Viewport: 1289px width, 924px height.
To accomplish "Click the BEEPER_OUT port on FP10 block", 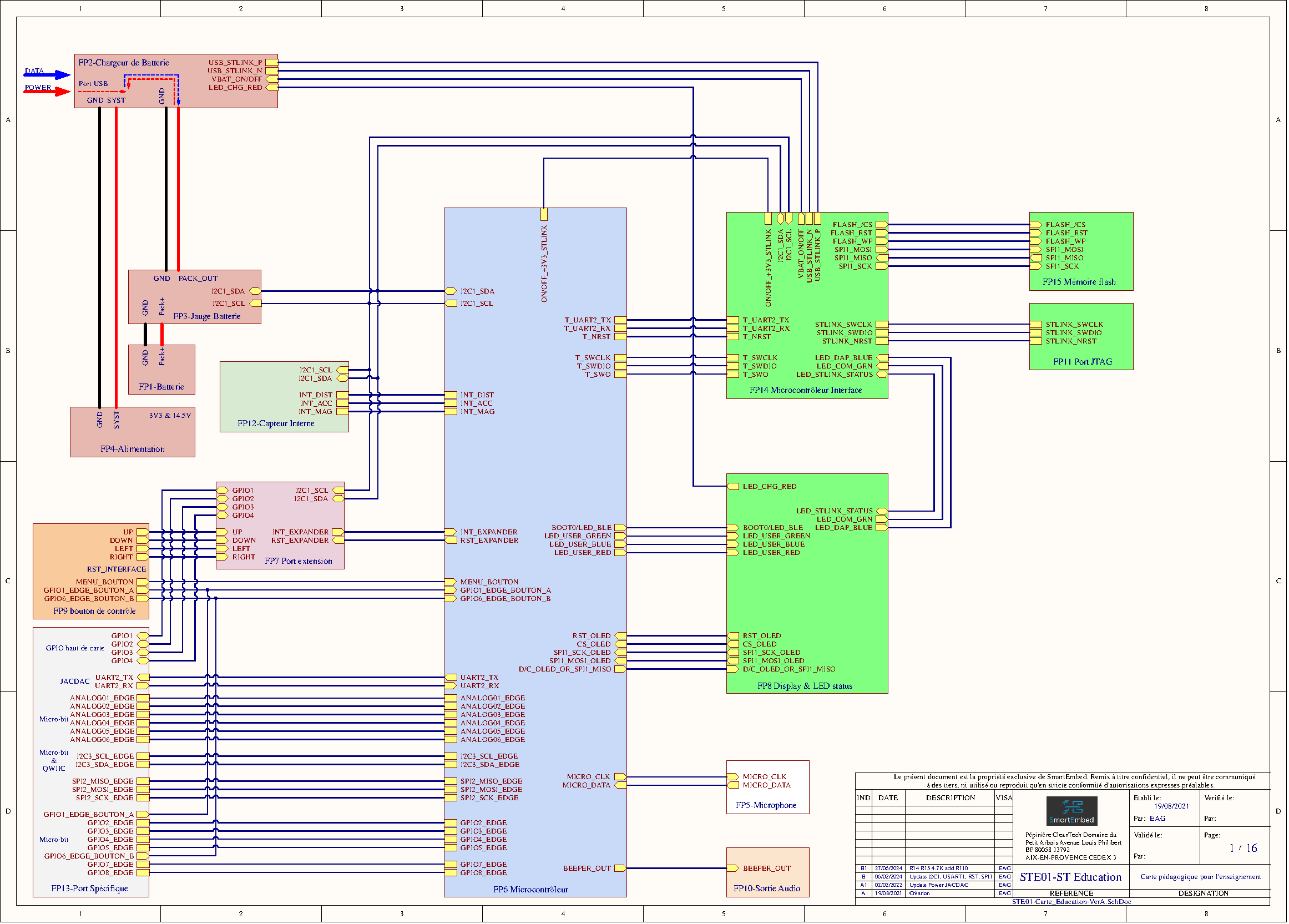I will click(x=733, y=869).
